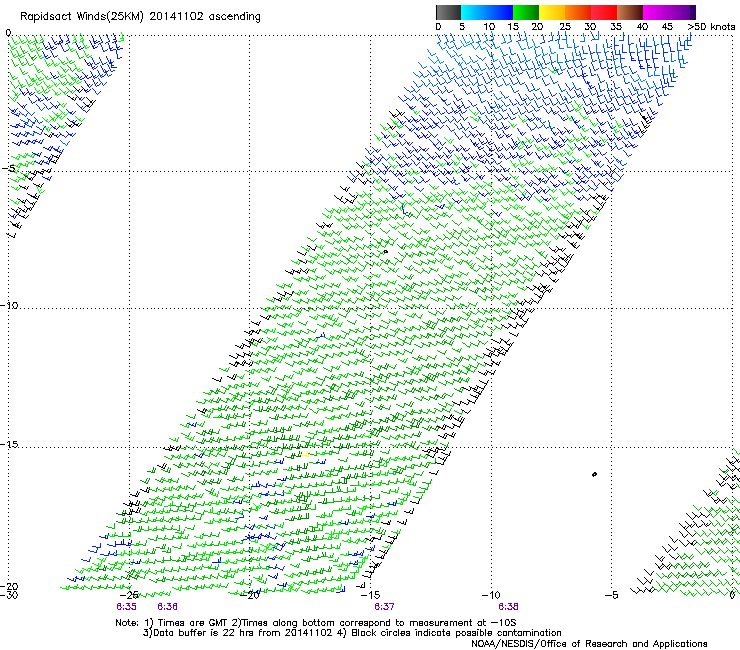The width and height of the screenshot is (740, 650).
Task: Click the 25 legend tick label
Action: [x=565, y=27]
